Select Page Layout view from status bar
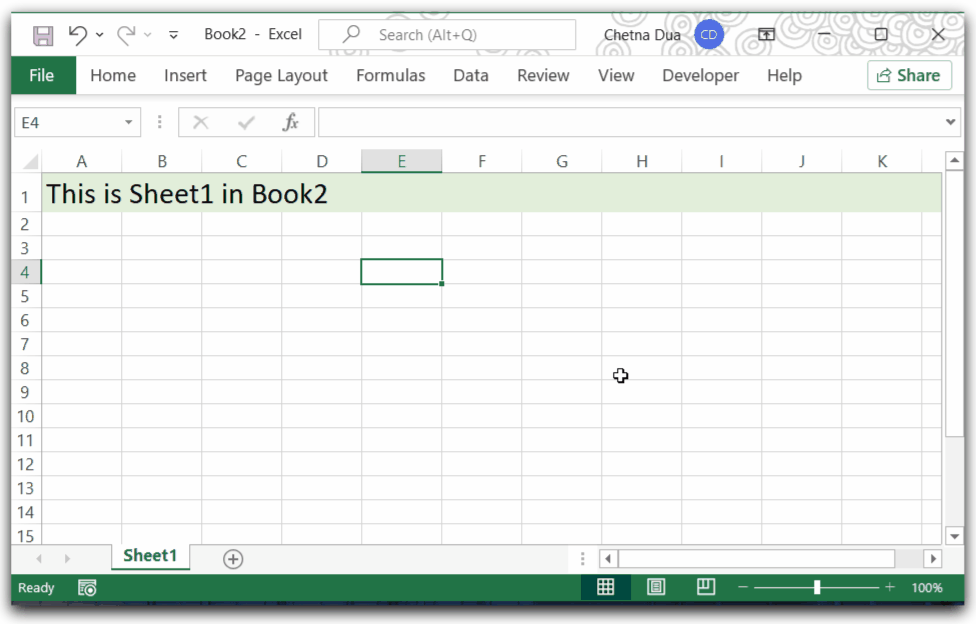The image size is (976, 624). (x=656, y=587)
